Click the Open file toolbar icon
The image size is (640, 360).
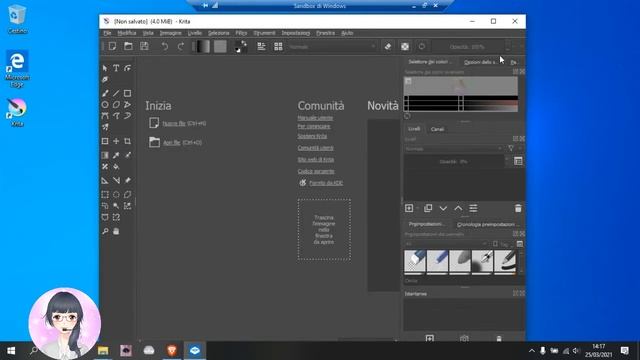(x=128, y=47)
